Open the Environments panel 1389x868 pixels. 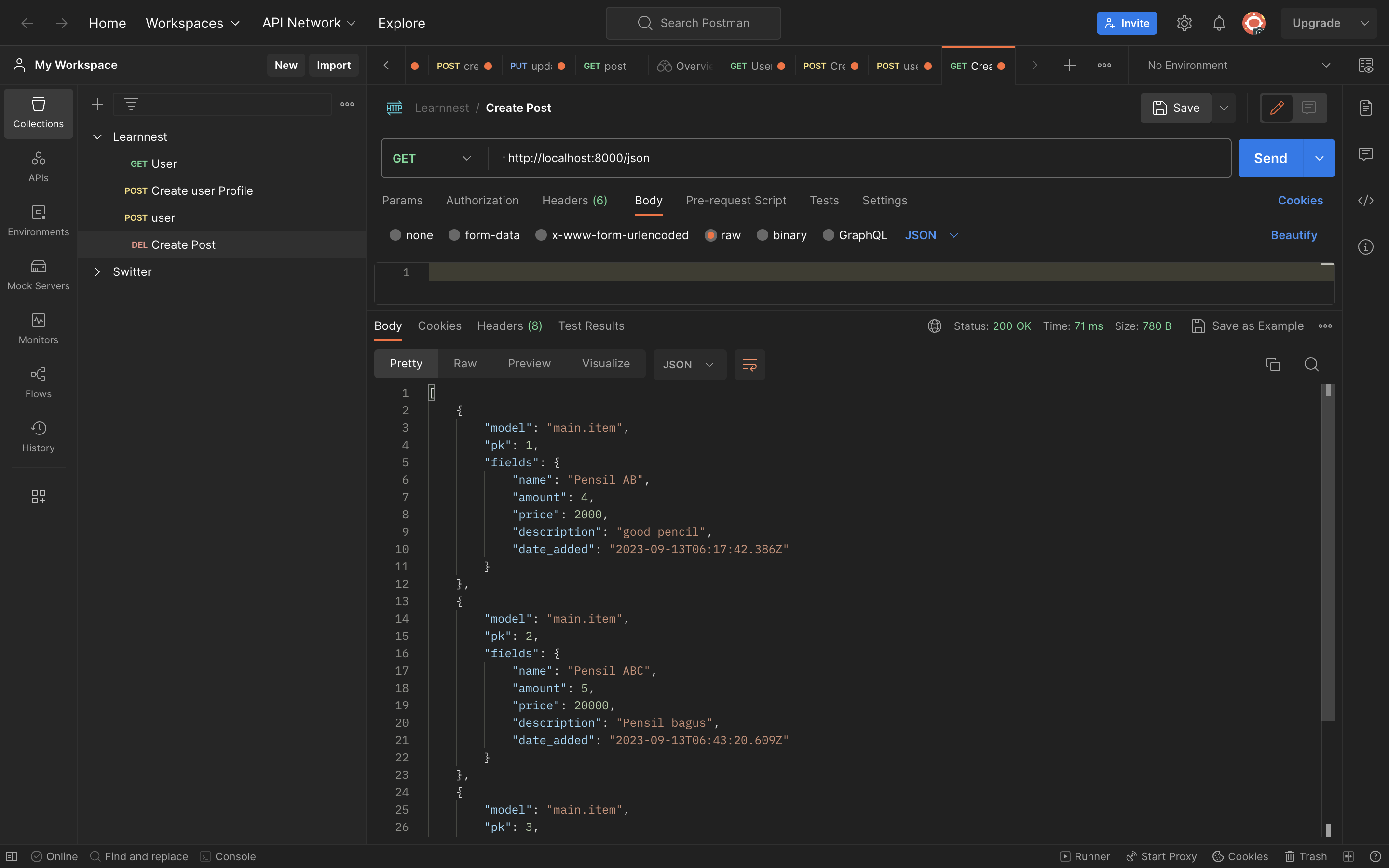tap(38, 220)
